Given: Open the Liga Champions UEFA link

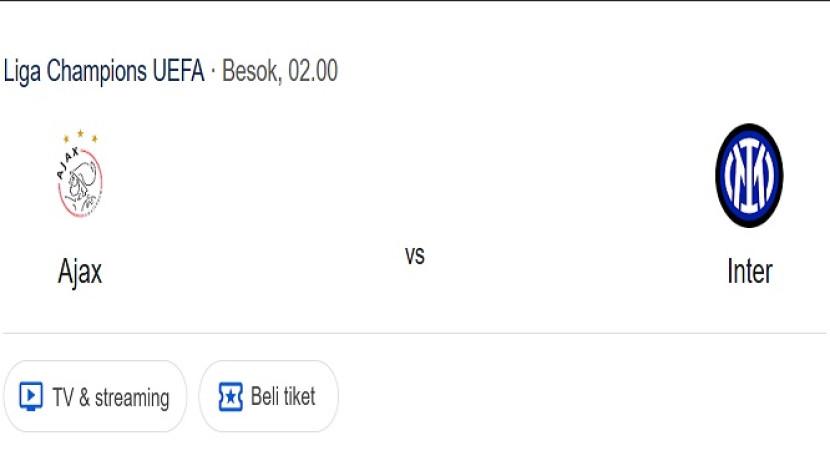Looking at the screenshot, I should 104,71.
